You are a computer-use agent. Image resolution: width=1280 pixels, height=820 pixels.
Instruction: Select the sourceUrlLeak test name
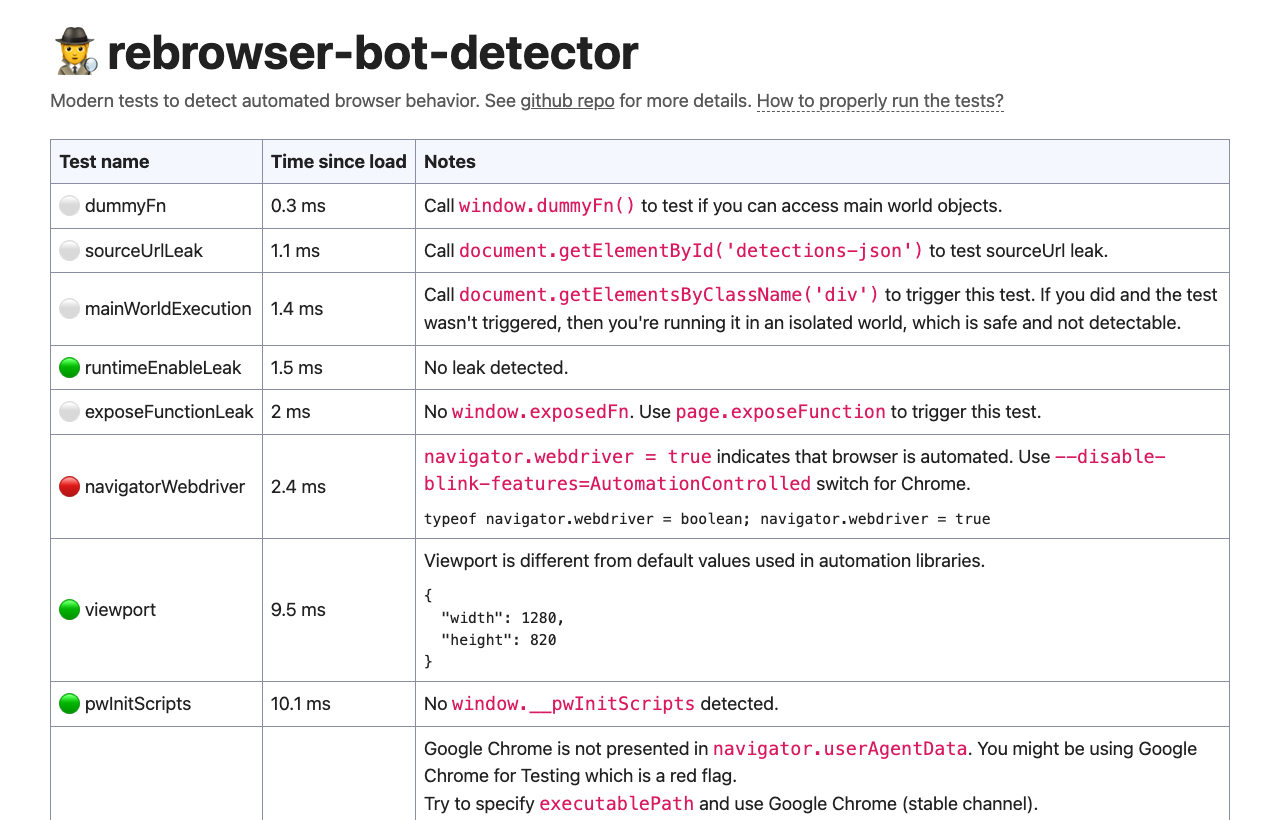click(144, 251)
